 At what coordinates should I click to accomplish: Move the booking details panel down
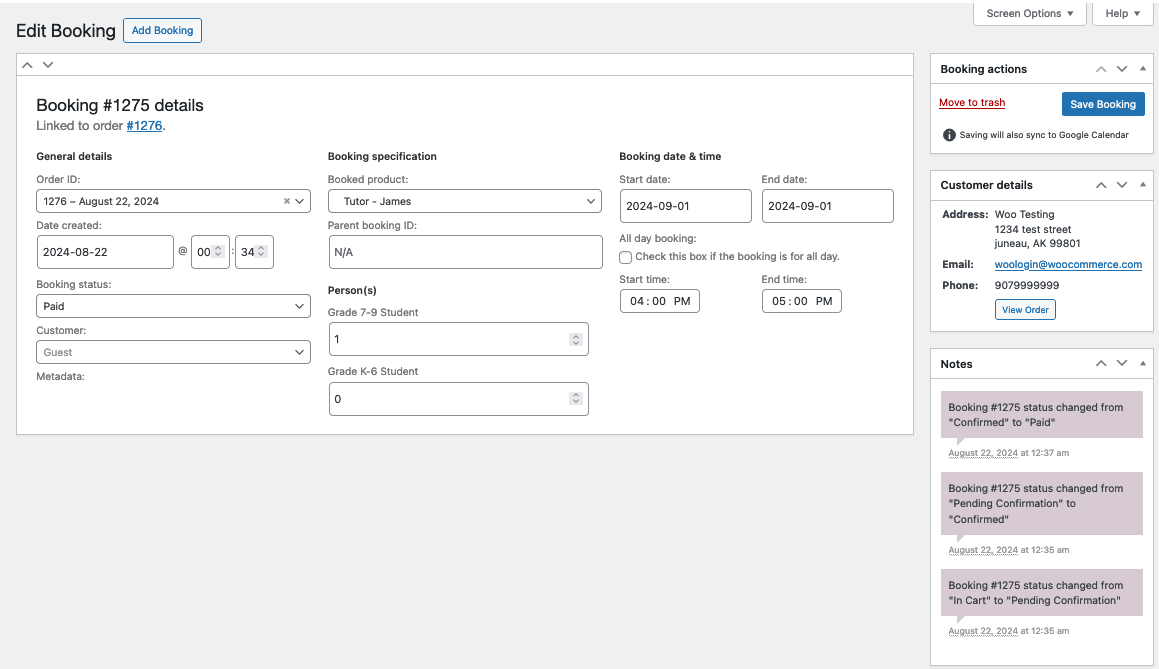pos(48,65)
